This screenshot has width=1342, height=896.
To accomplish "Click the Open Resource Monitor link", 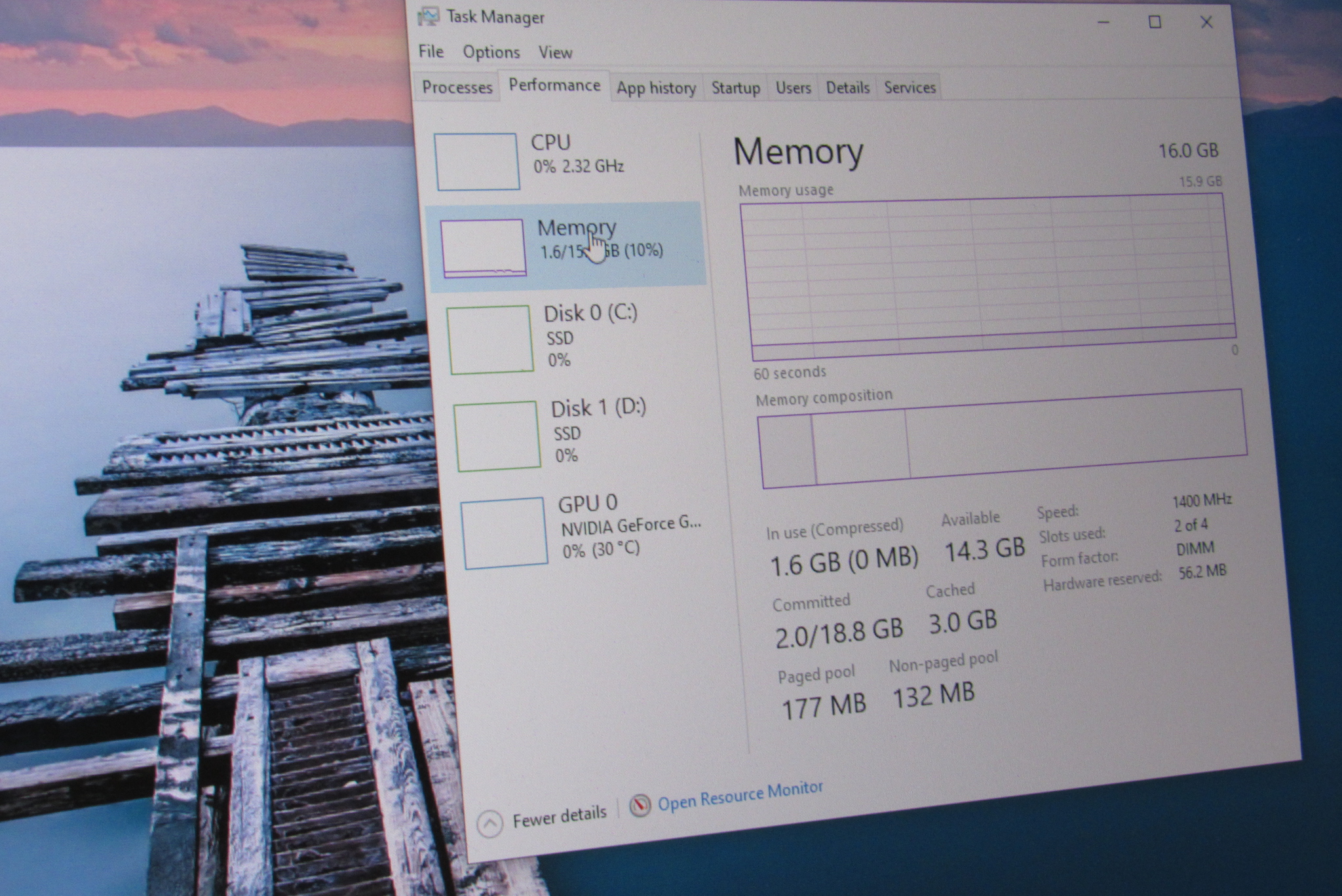I will (740, 796).
